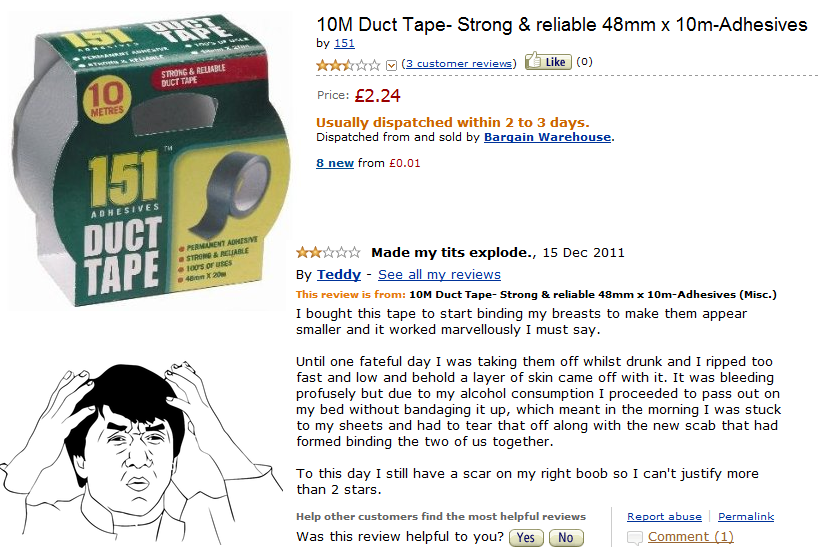Click the meme face drawing image
Viewport: 831px width, 558px height.
(140, 455)
